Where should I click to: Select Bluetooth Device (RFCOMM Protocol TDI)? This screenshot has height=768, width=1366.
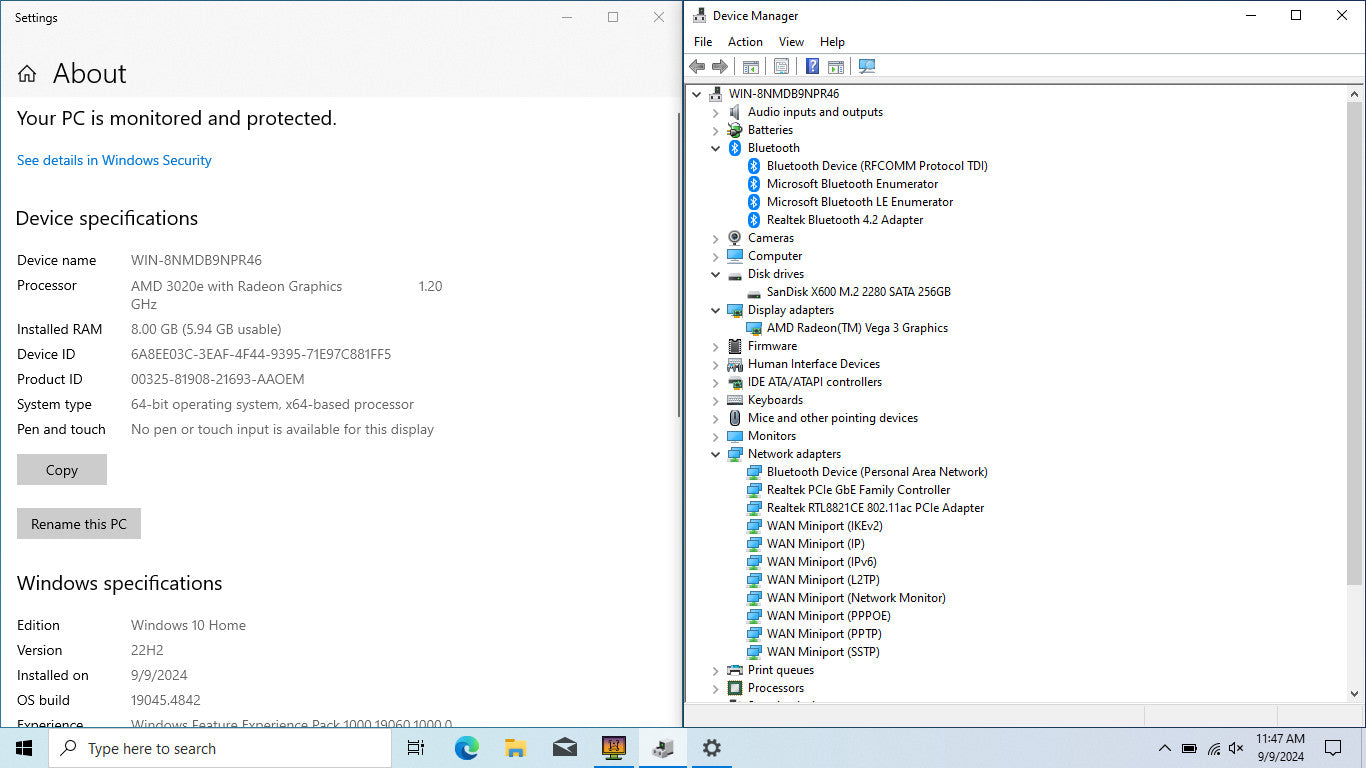877,166
